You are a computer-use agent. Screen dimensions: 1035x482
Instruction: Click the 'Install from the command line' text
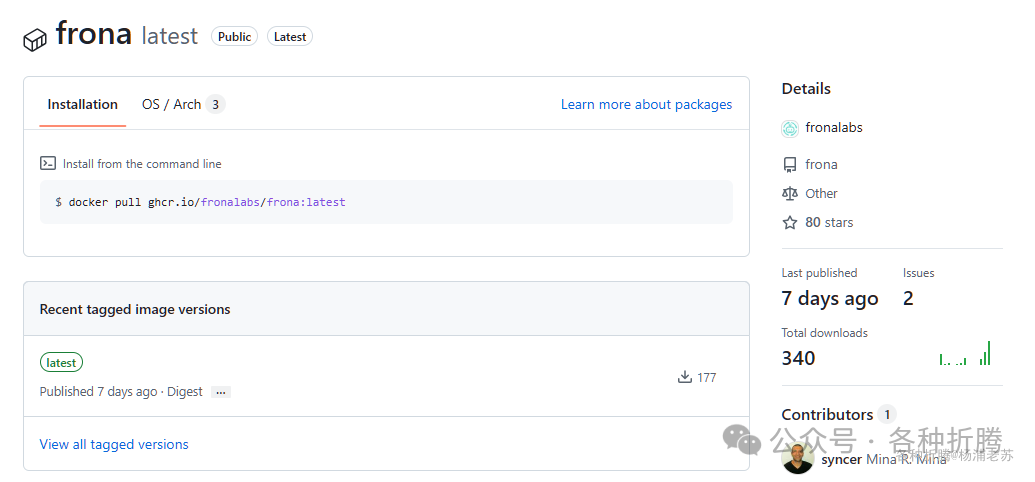point(142,164)
